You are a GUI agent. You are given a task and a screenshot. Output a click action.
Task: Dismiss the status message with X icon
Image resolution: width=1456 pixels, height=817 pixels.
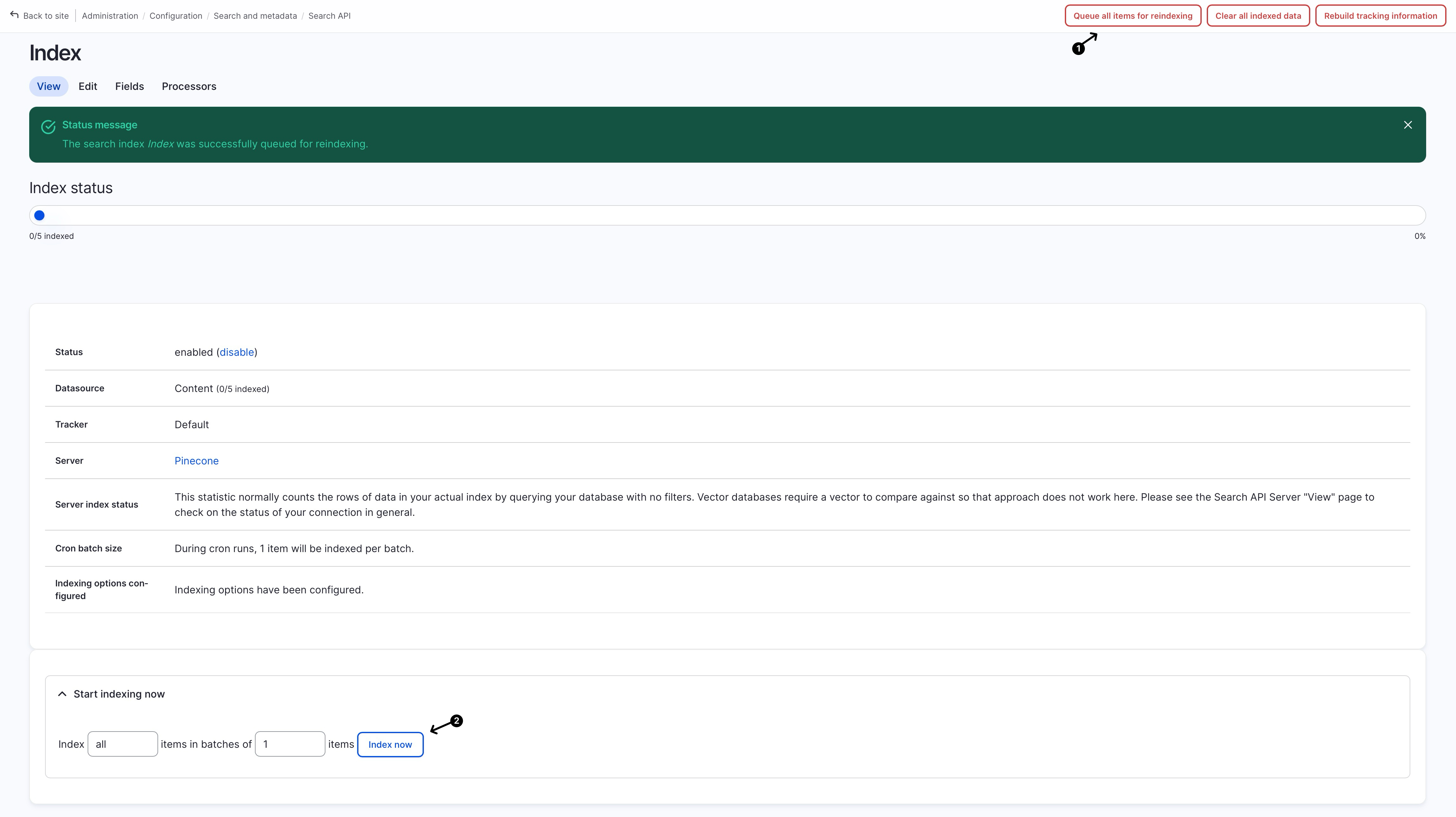(x=1407, y=125)
